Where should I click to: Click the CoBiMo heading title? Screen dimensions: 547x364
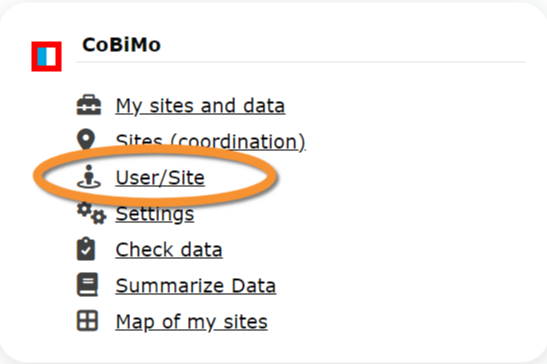(x=121, y=45)
